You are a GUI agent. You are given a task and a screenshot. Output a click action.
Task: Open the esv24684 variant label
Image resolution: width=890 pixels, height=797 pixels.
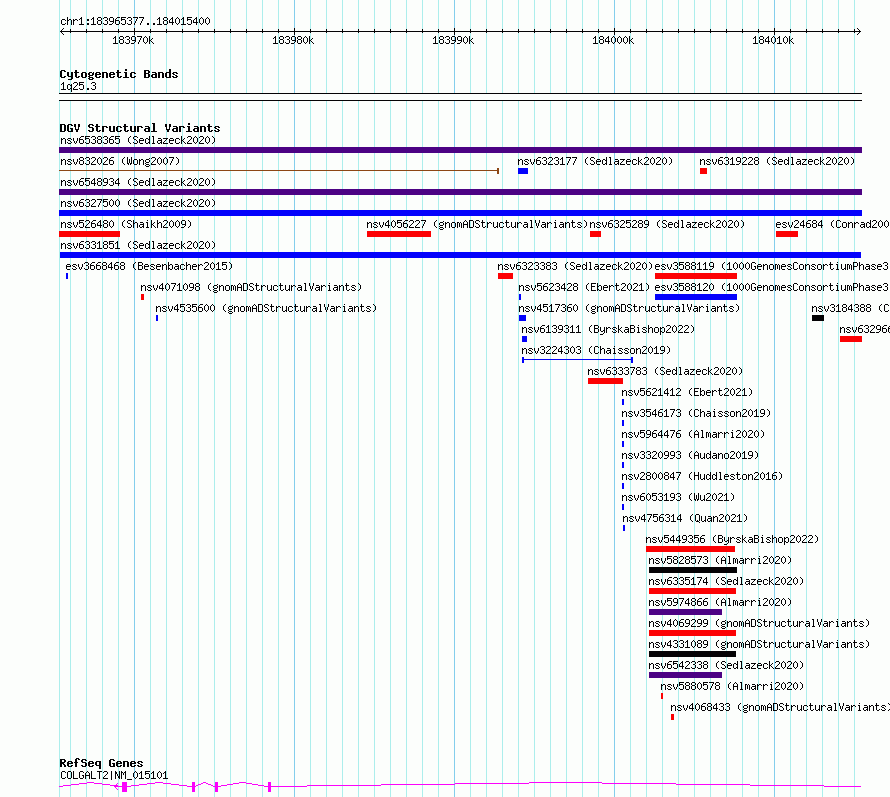click(x=832, y=224)
